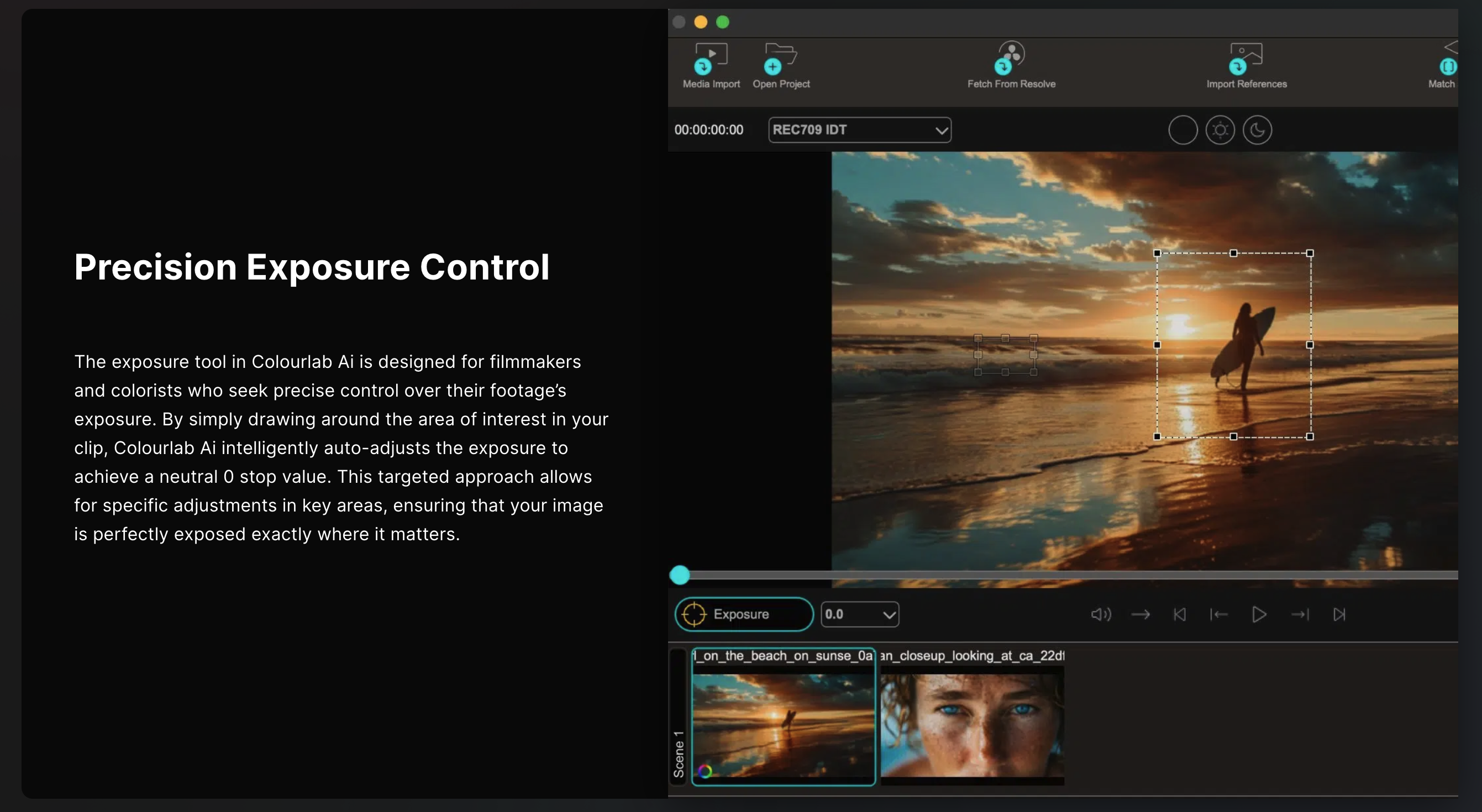Click the small faint selection box on waves
Image resolution: width=1482 pixels, height=812 pixels.
coord(1006,355)
